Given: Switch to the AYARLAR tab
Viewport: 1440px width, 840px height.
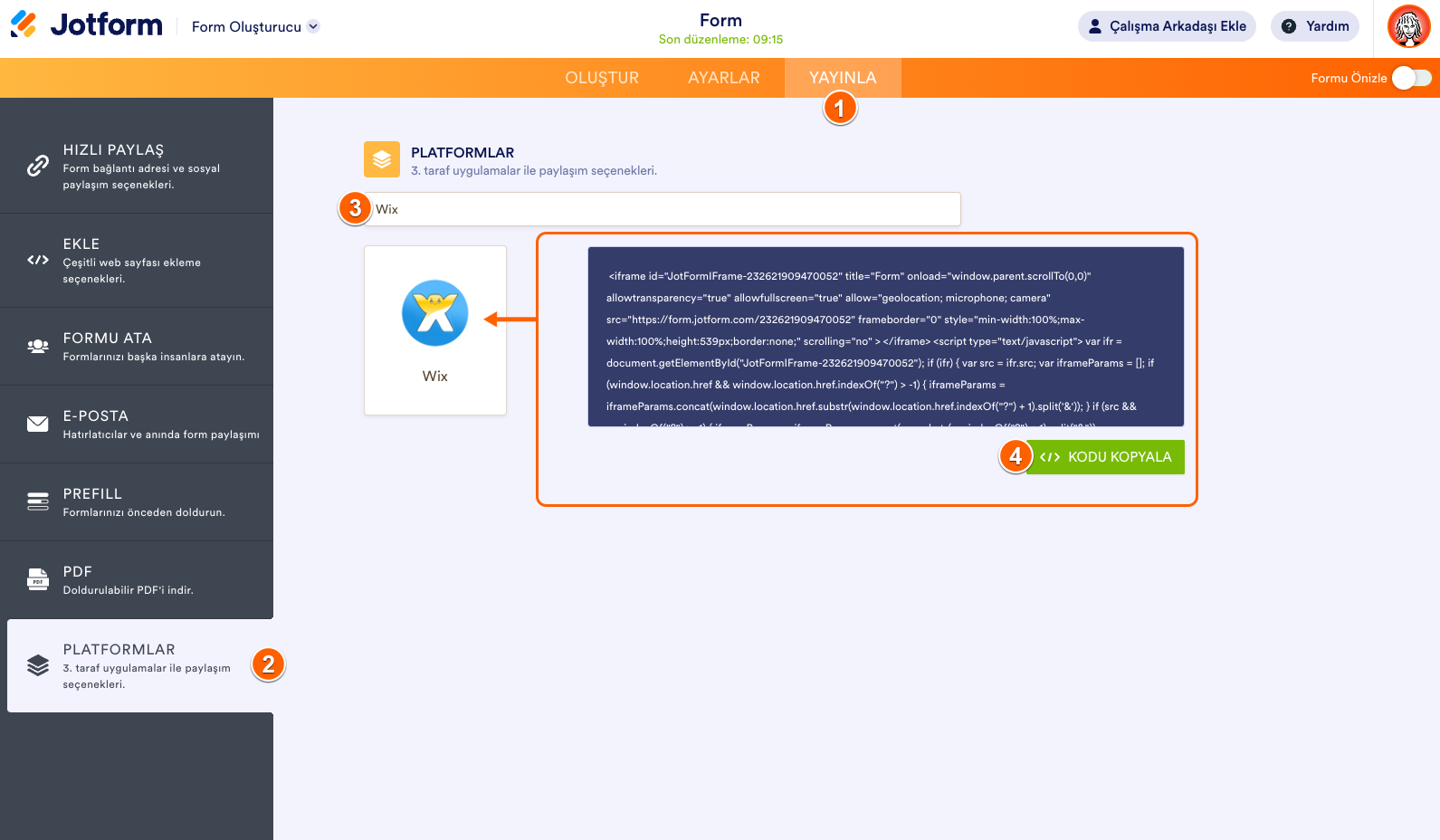Looking at the screenshot, I should click(724, 78).
